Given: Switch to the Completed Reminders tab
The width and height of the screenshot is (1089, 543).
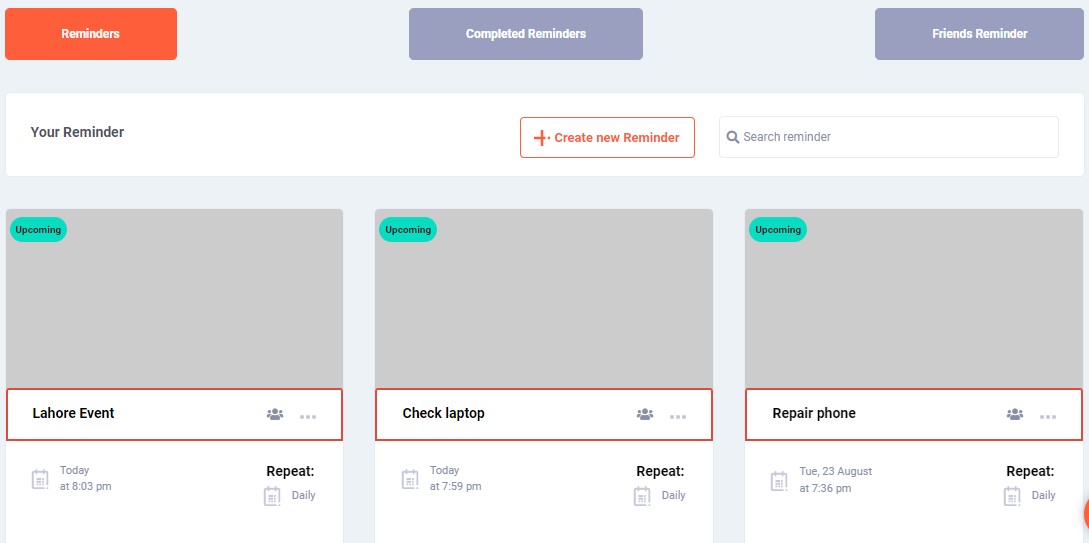Looking at the screenshot, I should [525, 34].
